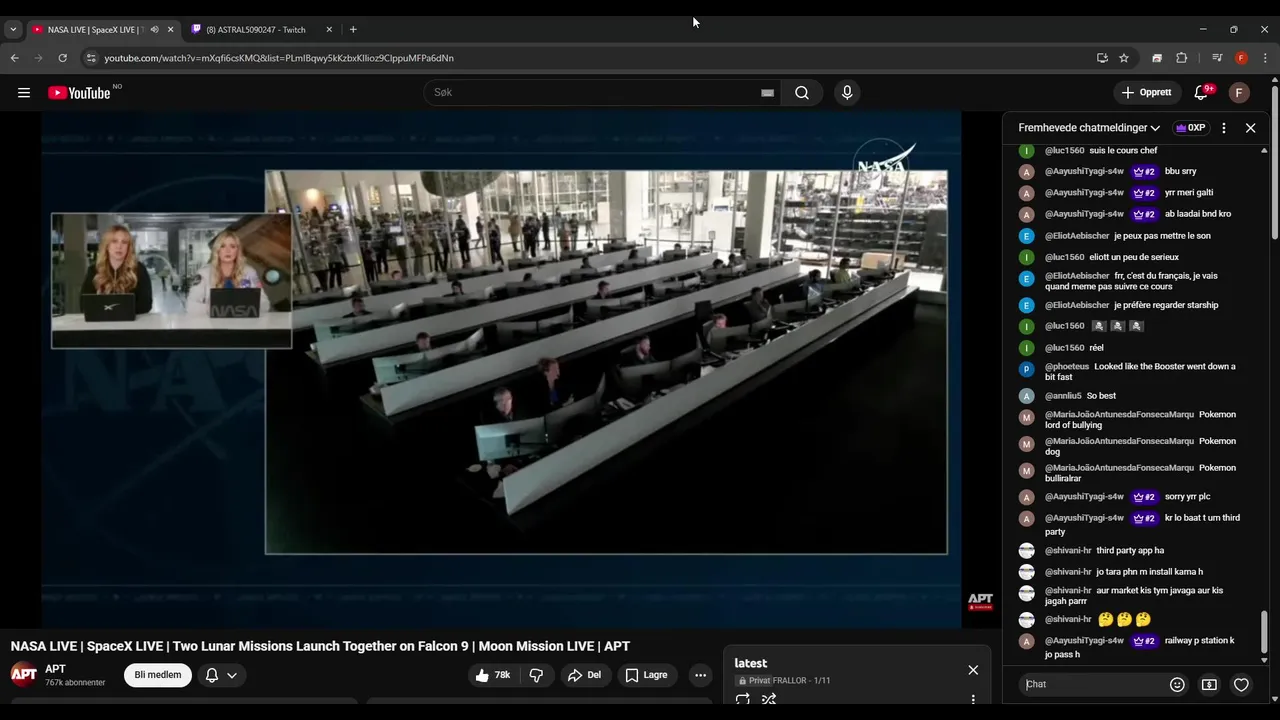This screenshot has height=720, width=1280.
Task: Open notification settings dropdown next to the bell
Action: pyautogui.click(x=232, y=675)
